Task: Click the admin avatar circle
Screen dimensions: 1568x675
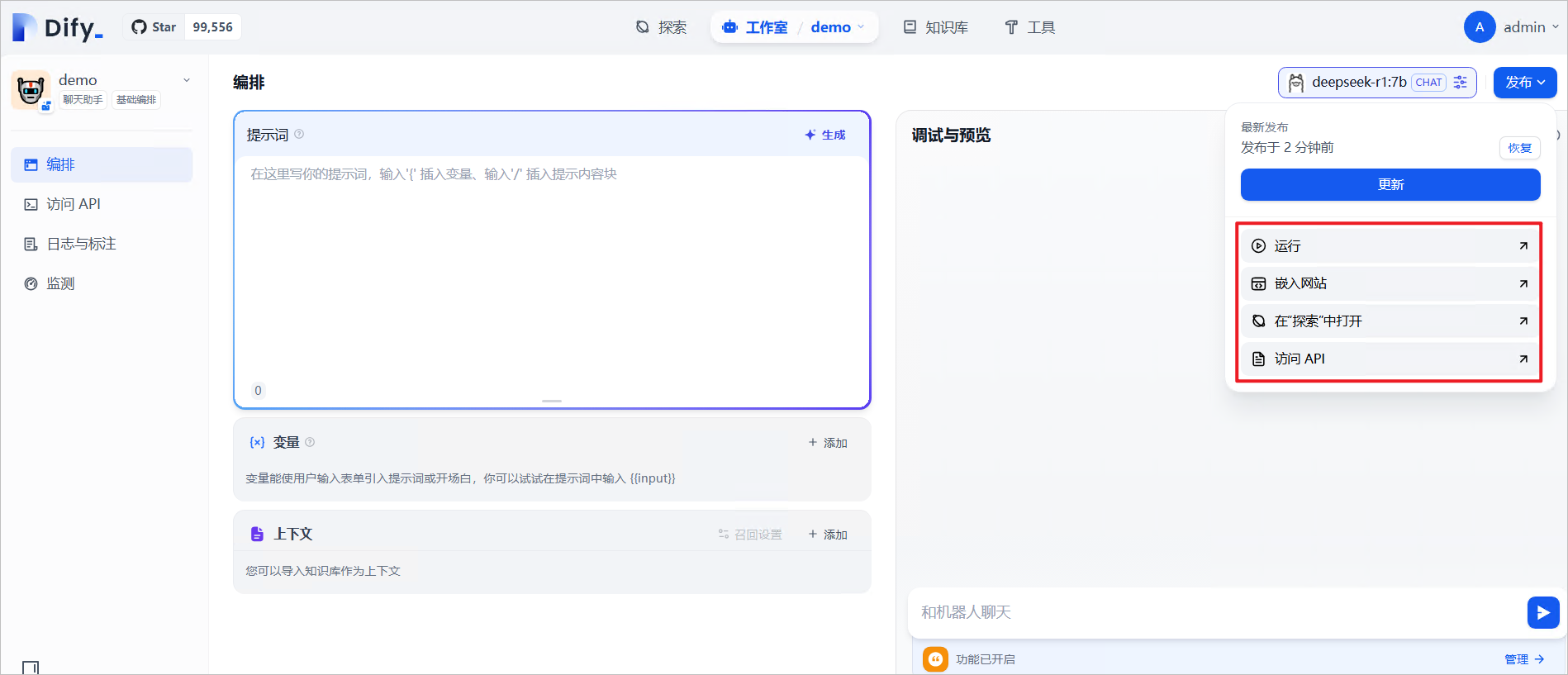Action: click(1479, 27)
